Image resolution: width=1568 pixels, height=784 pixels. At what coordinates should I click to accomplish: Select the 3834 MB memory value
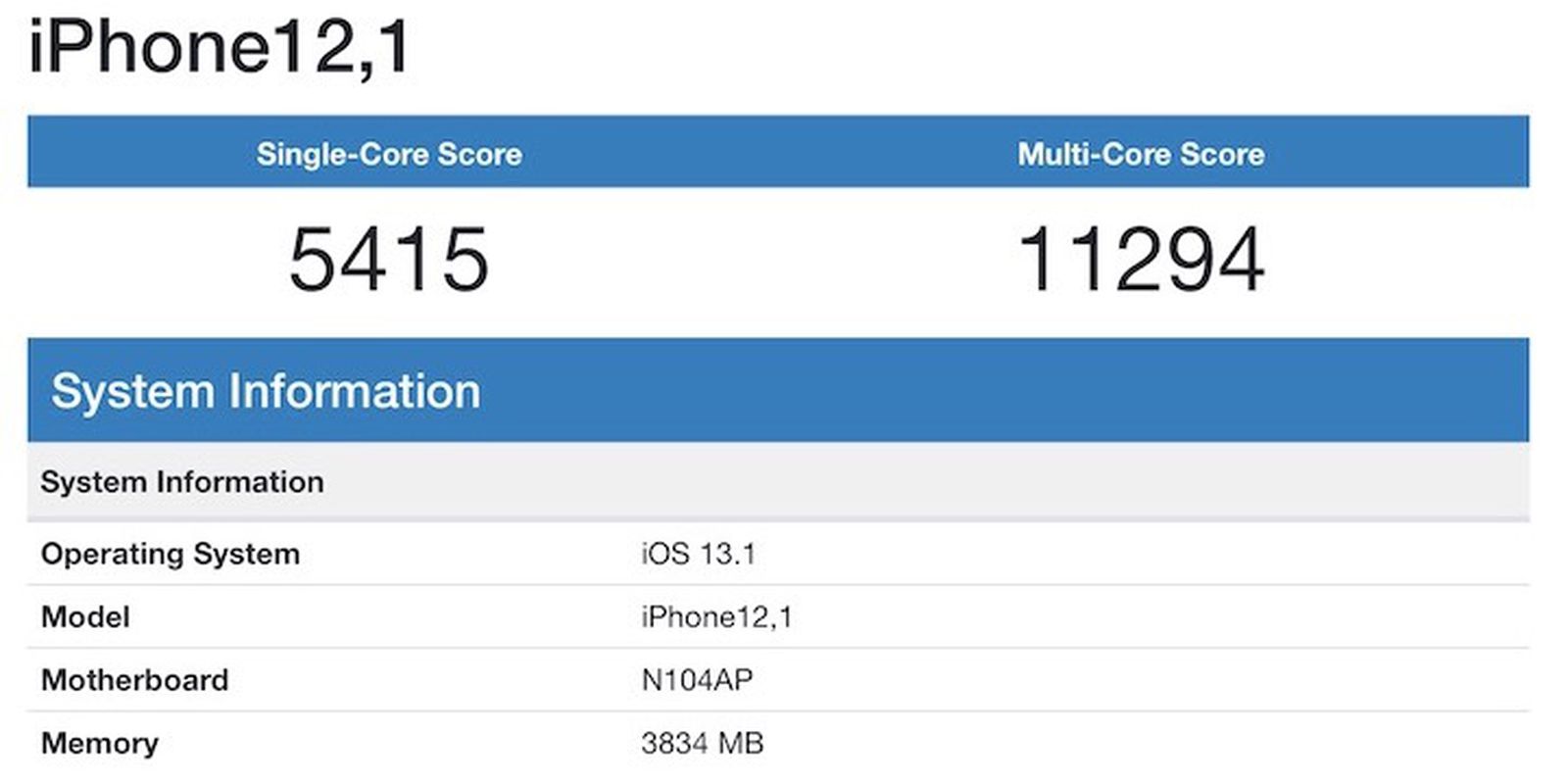click(x=702, y=743)
